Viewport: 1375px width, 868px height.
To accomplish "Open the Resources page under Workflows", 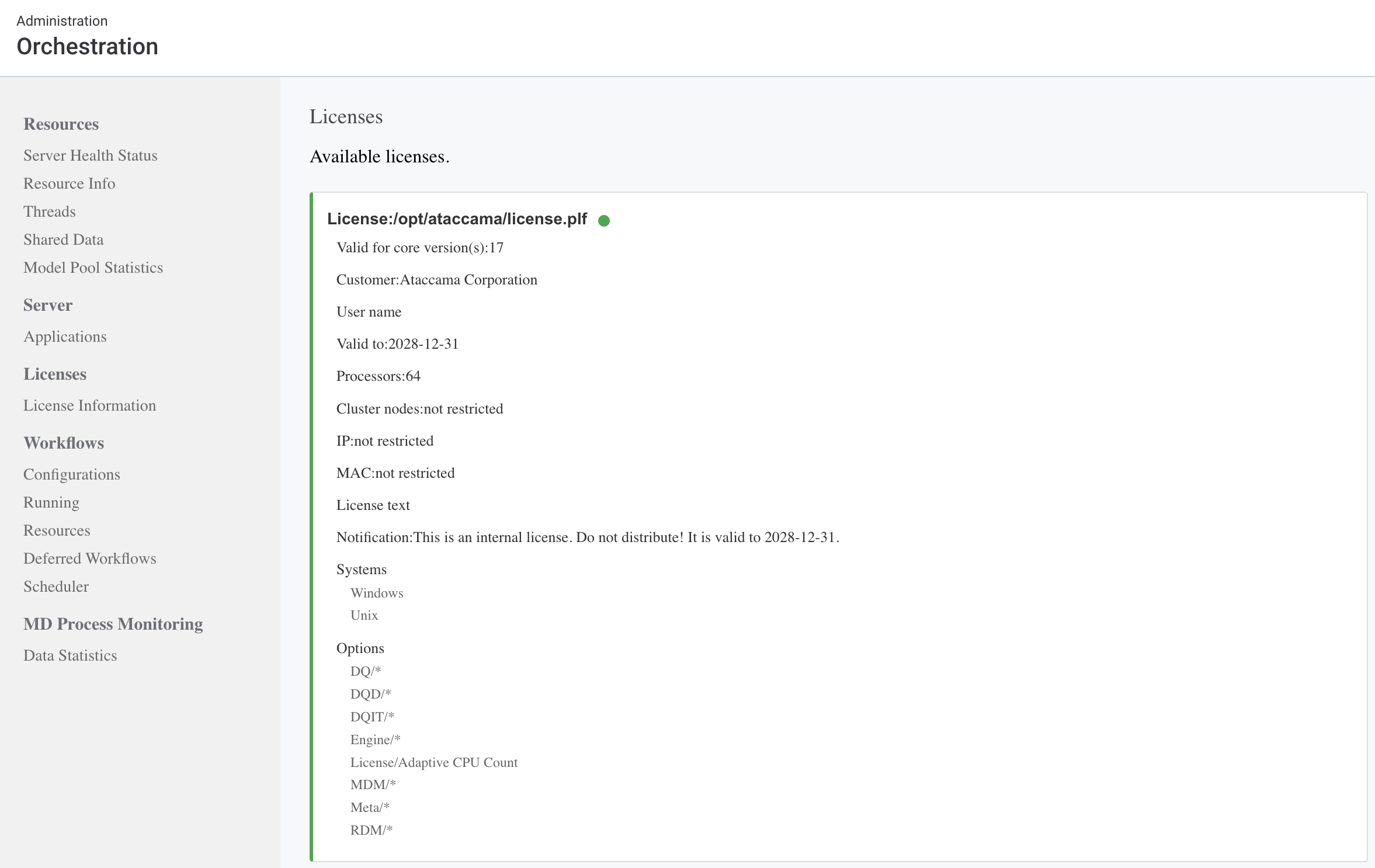I will coord(56,530).
